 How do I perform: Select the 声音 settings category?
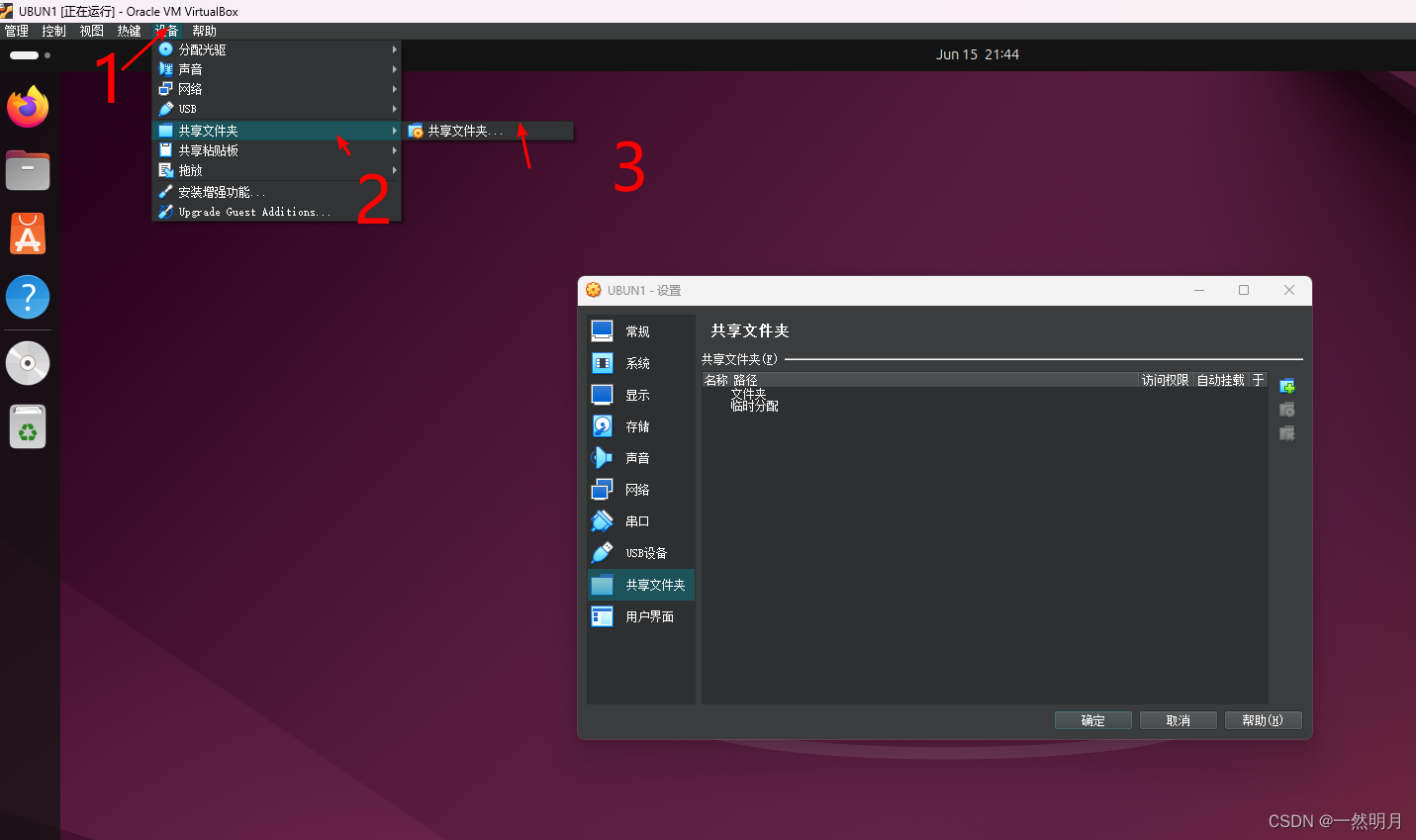click(x=641, y=458)
